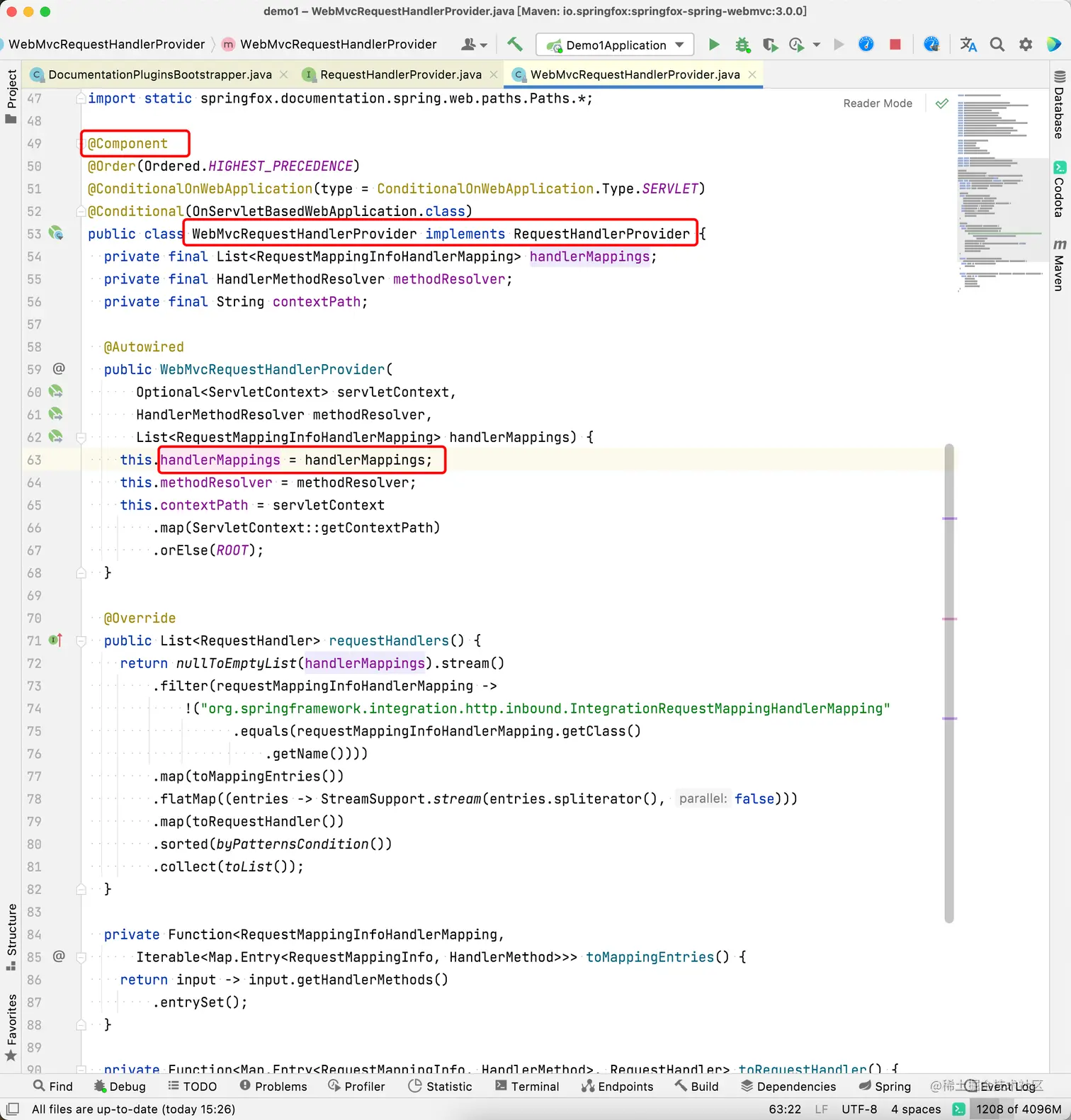Open the Debug tool window
This screenshot has width=1071, height=1120.
[120, 1086]
